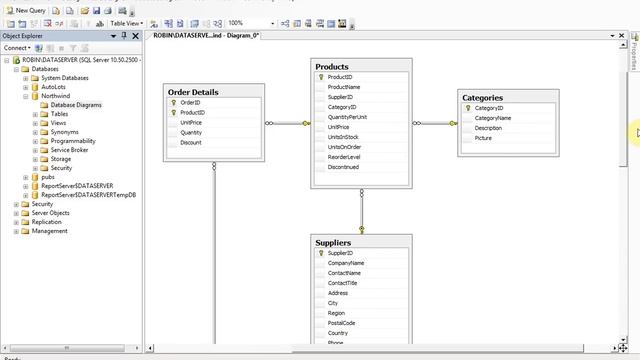The height and width of the screenshot is (360, 640).
Task: Click OrderID primary key icon in Order Details
Action: click(173, 102)
